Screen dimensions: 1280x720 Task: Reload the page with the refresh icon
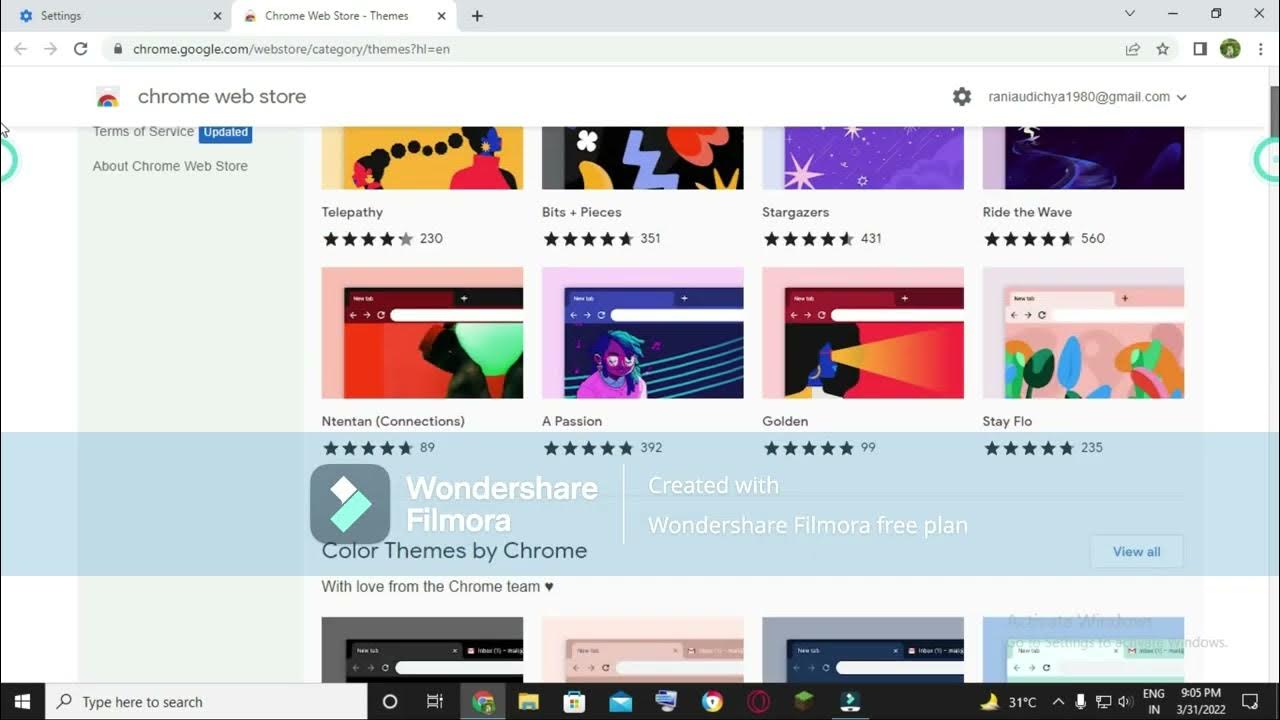[x=81, y=48]
